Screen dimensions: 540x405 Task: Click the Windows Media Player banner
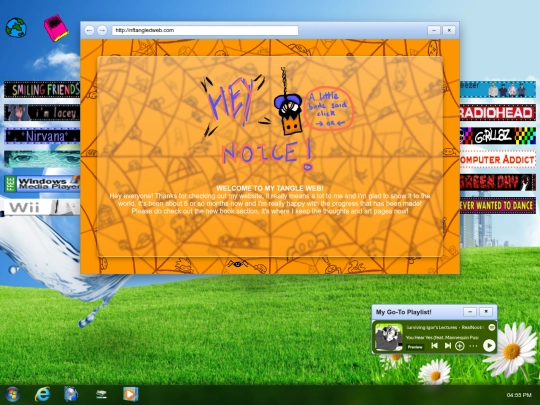point(42,184)
